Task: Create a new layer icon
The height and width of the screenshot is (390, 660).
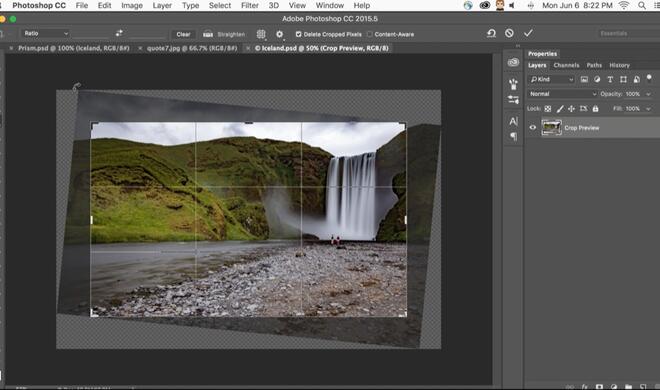Action: click(643, 387)
